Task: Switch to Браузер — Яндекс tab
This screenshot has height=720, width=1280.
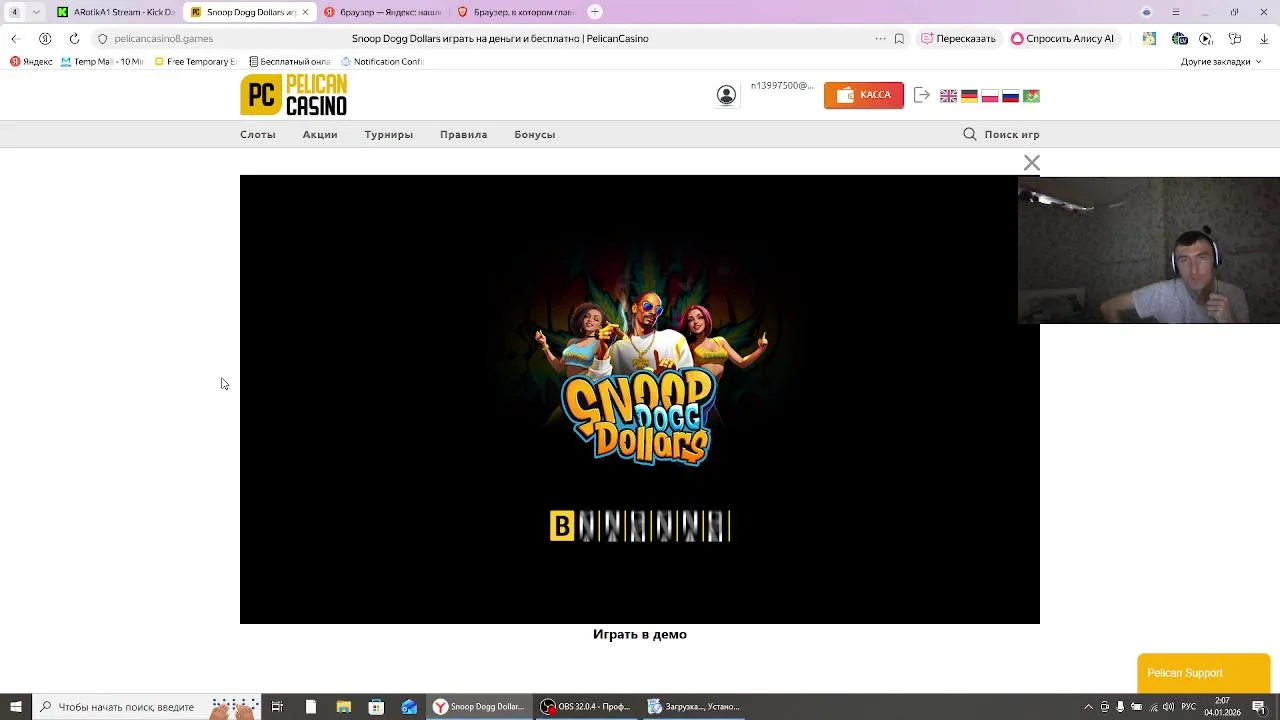Action: point(382,12)
